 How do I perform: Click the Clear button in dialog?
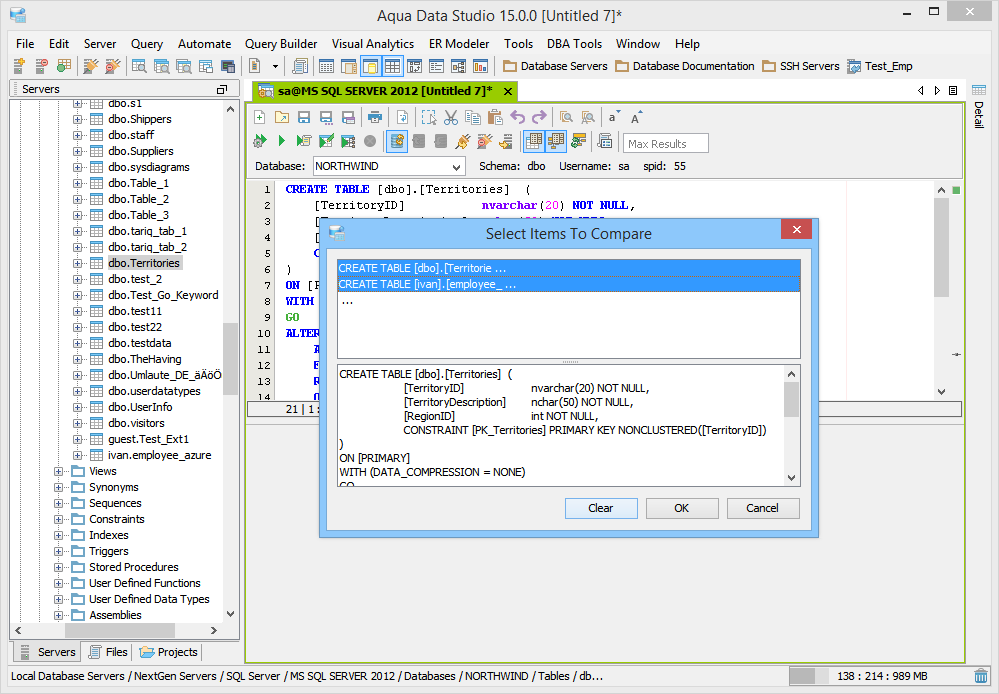click(x=601, y=508)
